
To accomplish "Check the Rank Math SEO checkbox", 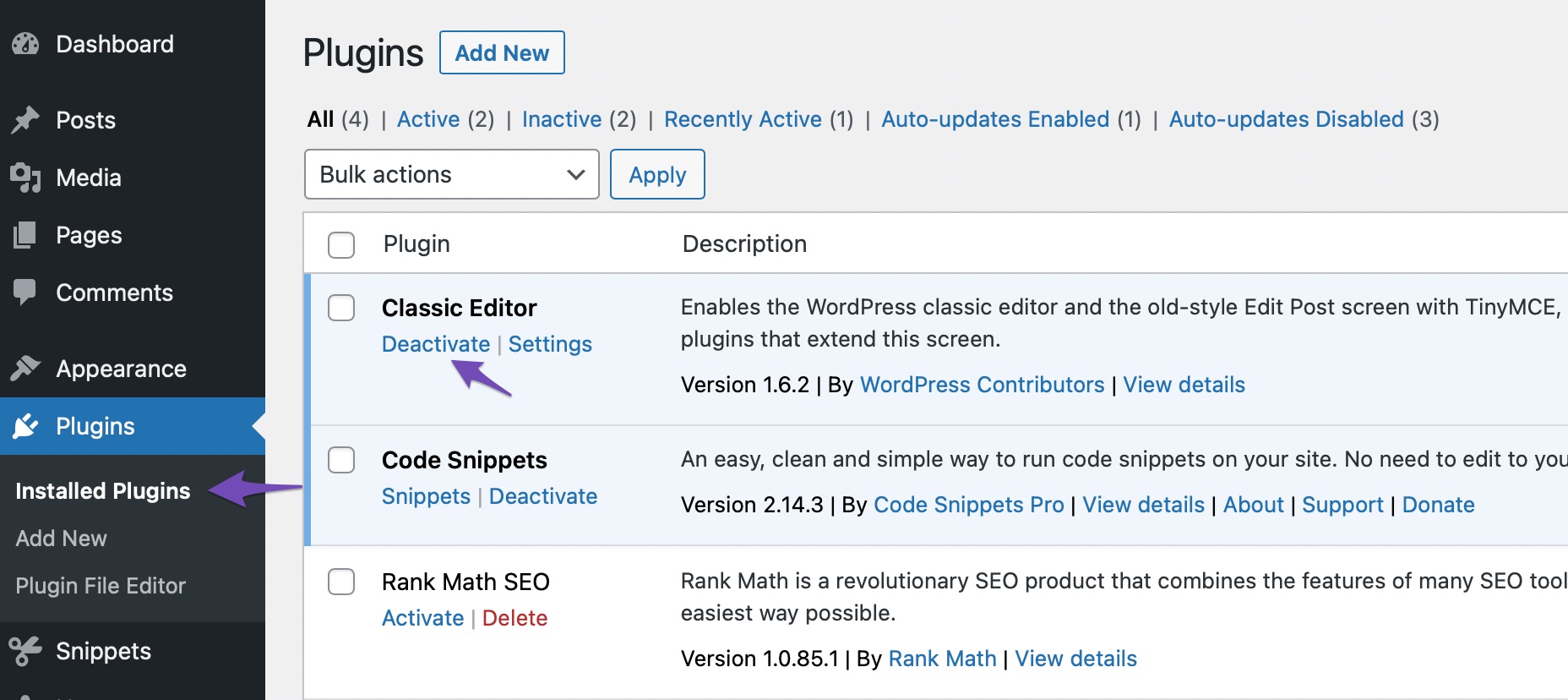I will pos(341,582).
